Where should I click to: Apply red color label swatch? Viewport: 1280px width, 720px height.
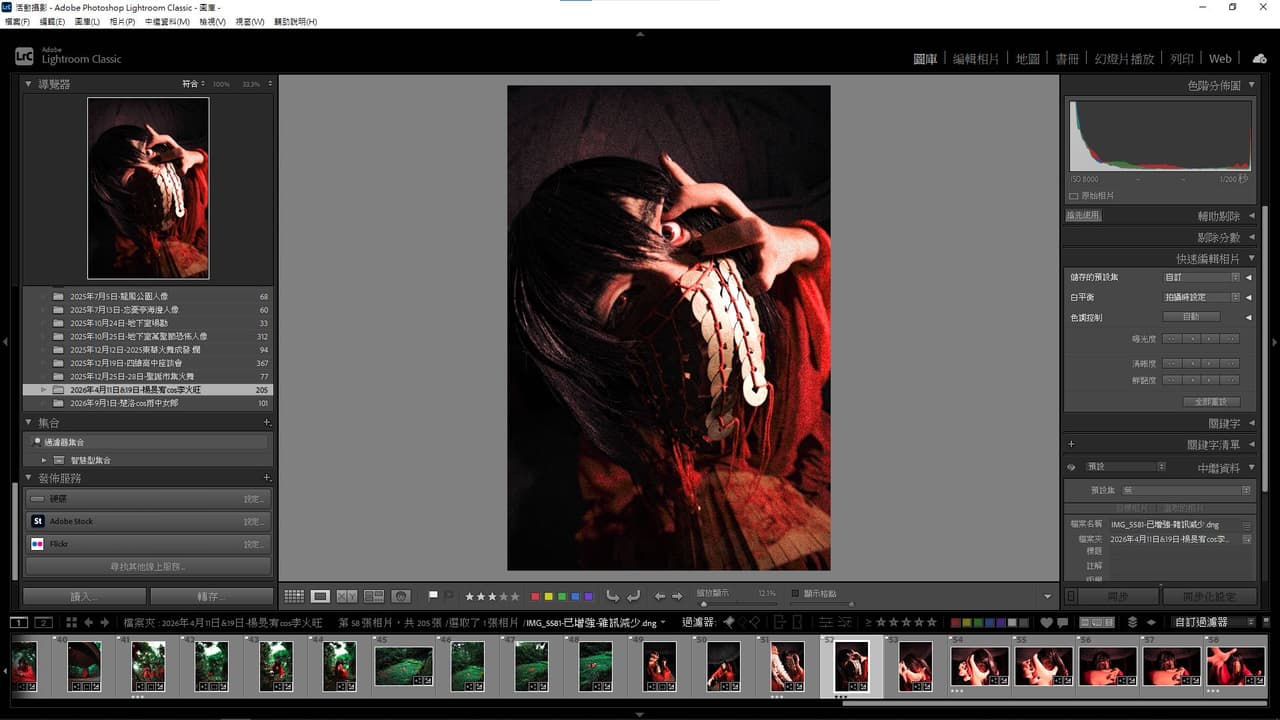tap(535, 596)
